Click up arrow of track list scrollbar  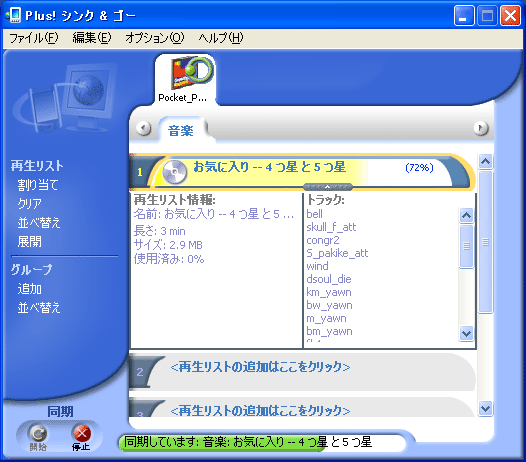tap(466, 215)
